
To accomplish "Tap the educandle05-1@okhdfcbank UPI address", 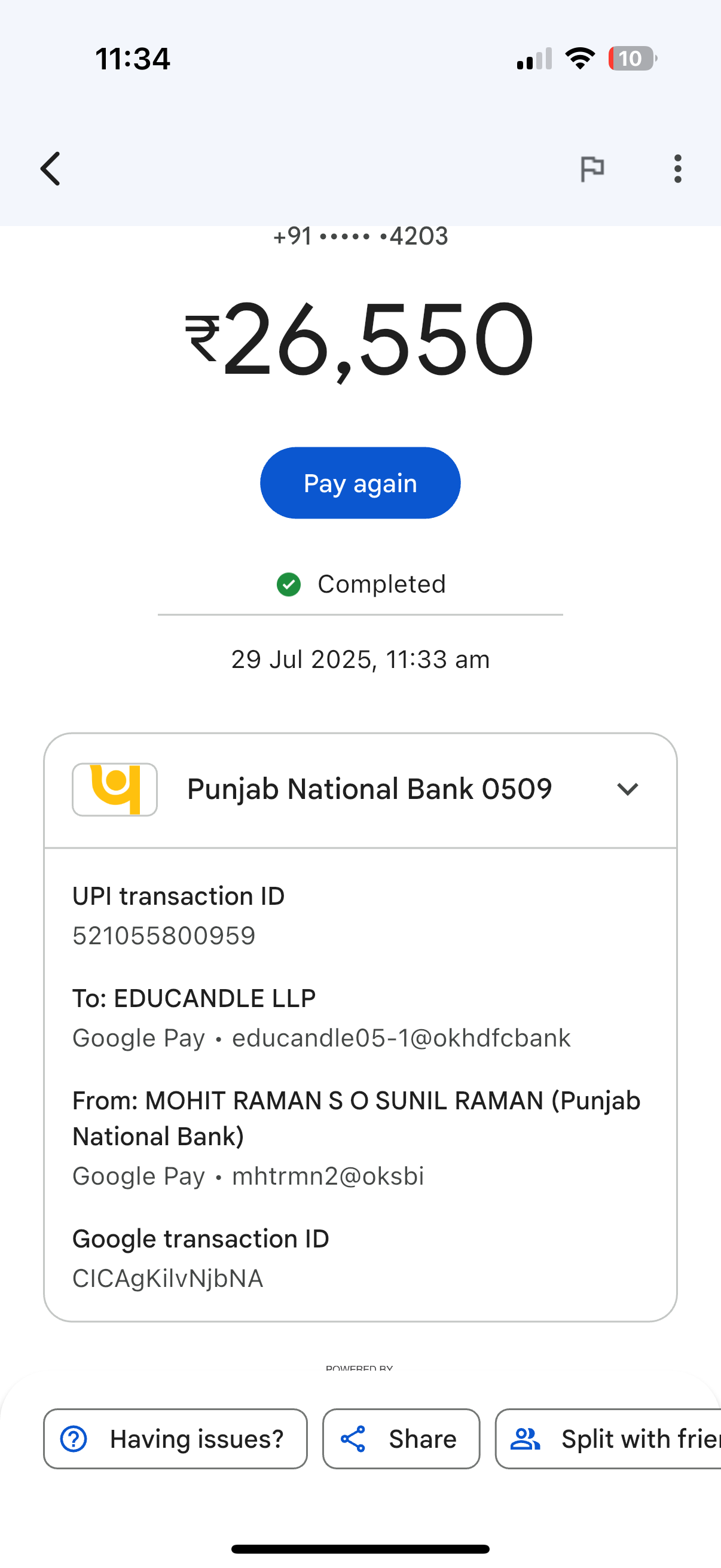I will click(401, 1038).
